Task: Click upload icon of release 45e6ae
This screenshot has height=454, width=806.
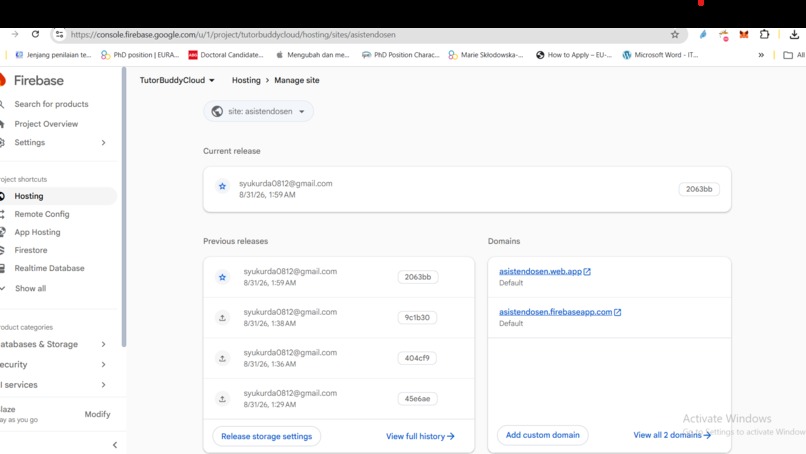Action: (x=222, y=399)
